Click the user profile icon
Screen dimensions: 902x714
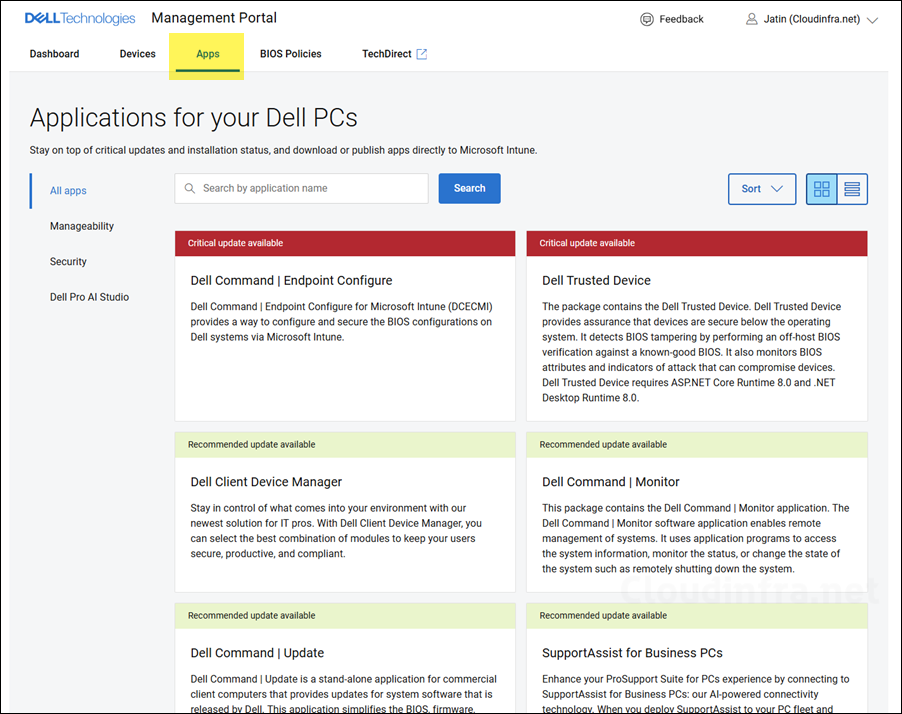click(752, 19)
